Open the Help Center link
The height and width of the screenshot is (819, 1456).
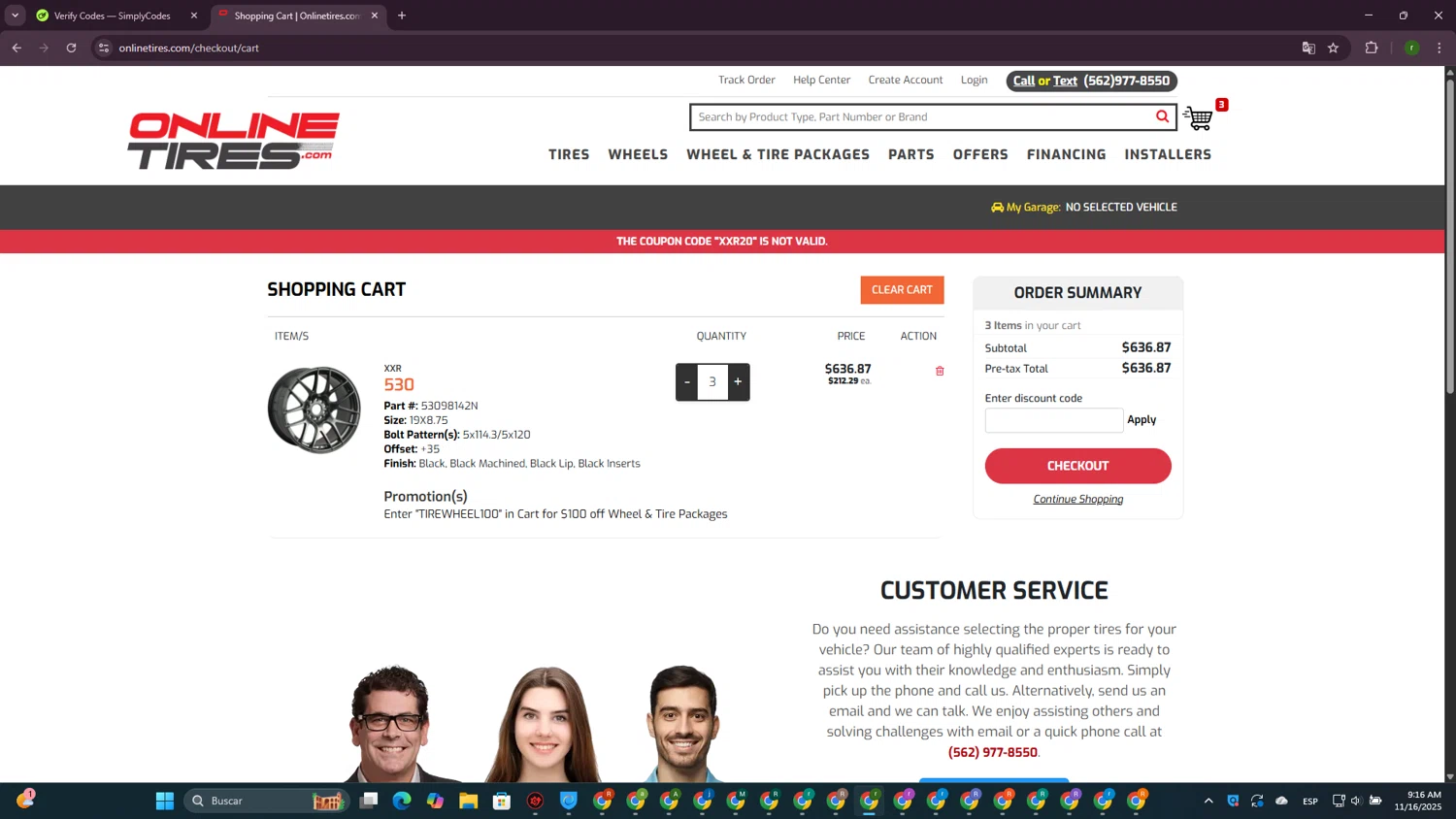tap(821, 81)
